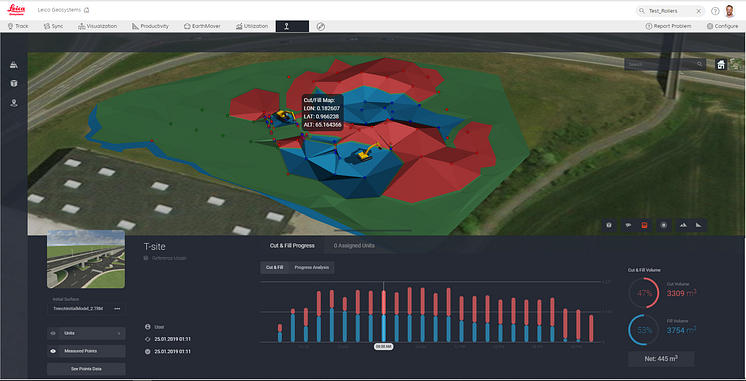
Task: Click the 53% fill volume ring
Action: (x=644, y=330)
